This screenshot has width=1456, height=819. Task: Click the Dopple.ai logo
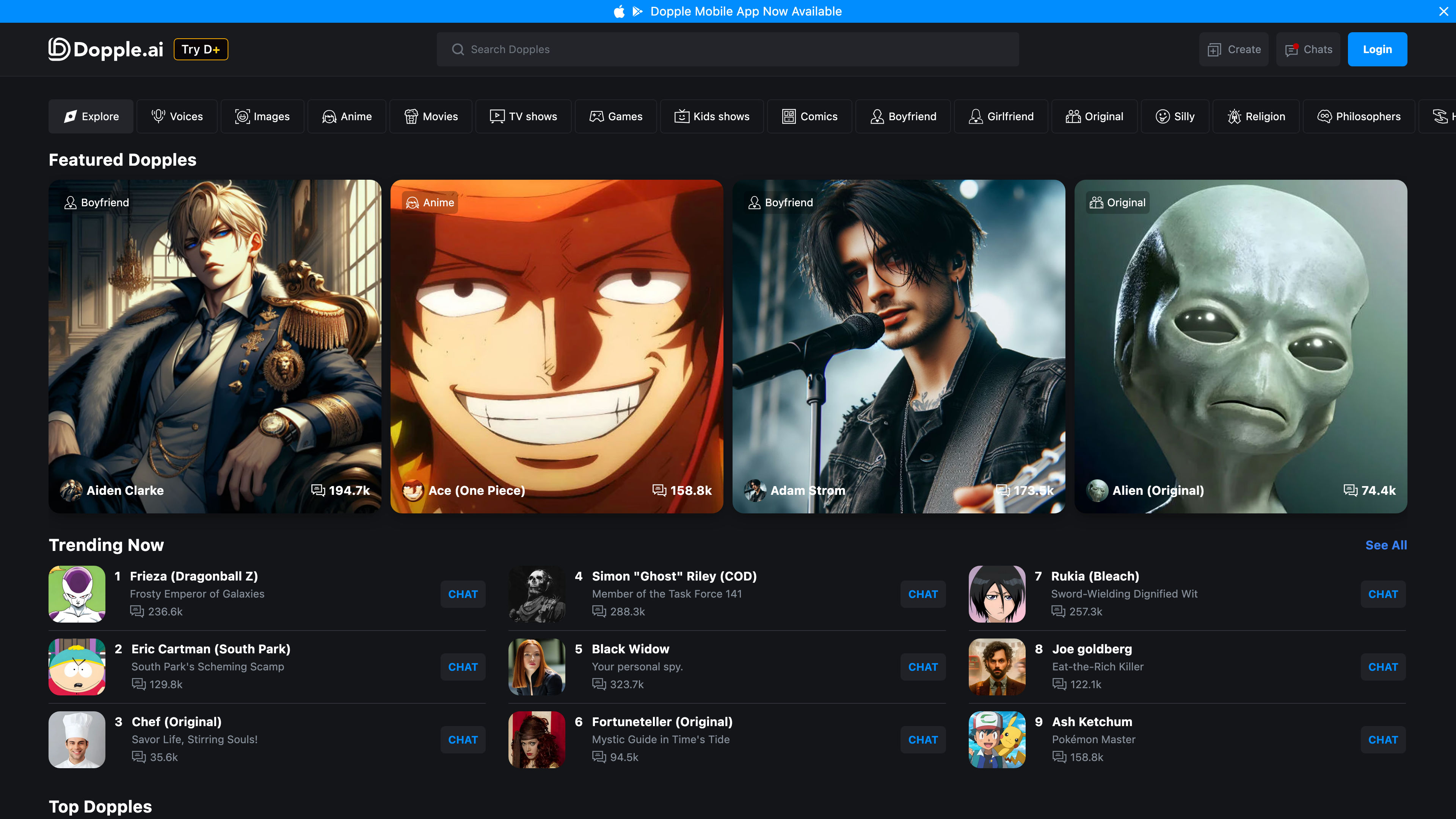pyautogui.click(x=106, y=49)
